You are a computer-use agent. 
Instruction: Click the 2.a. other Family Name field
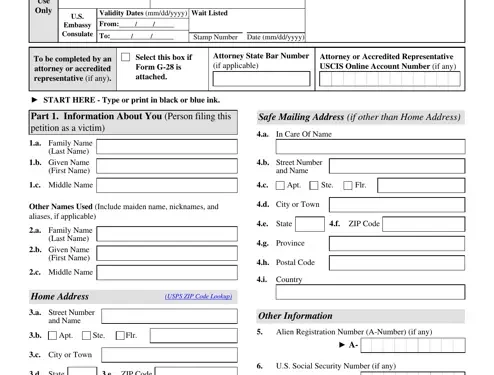coord(167,234)
